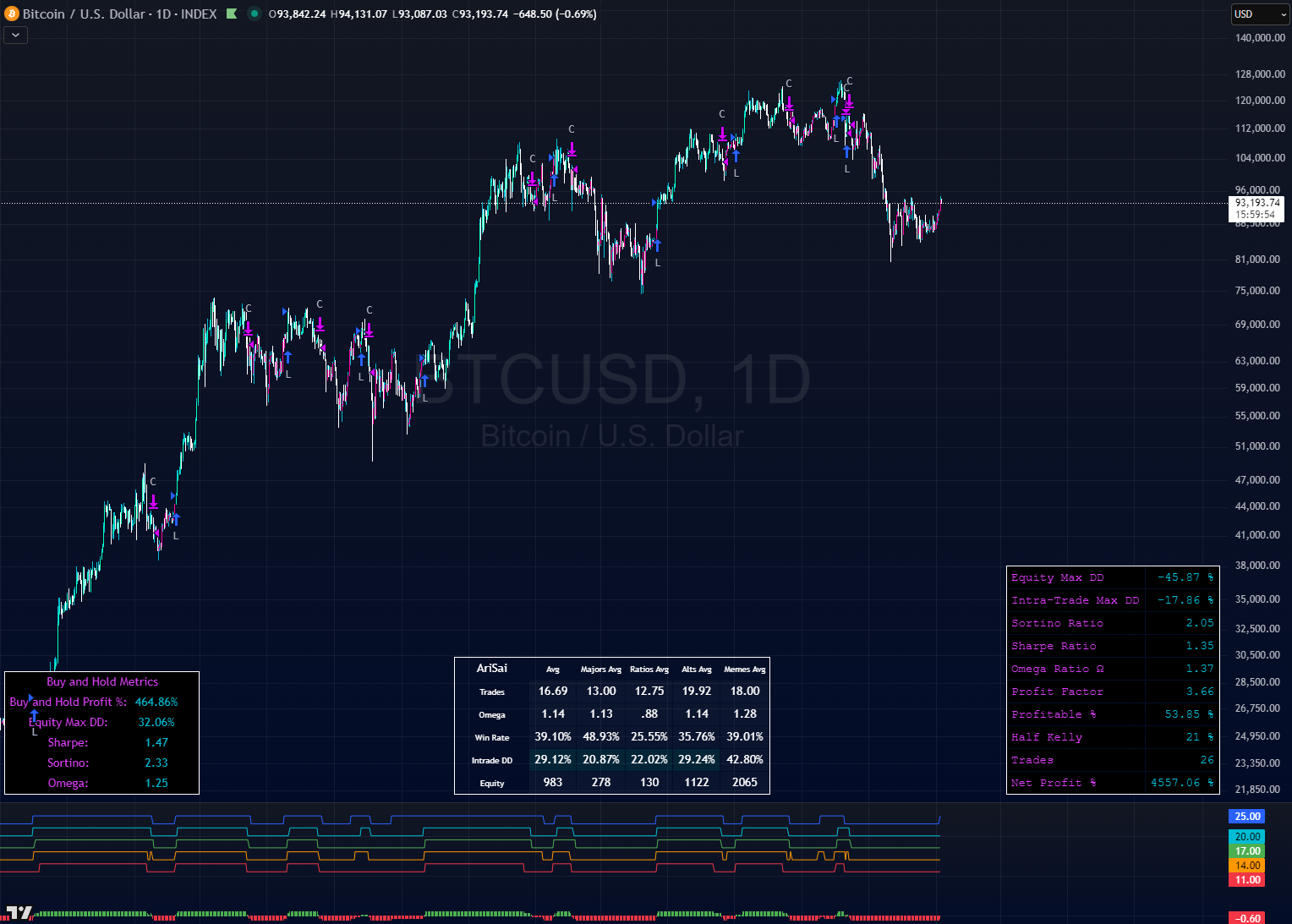Click the red -0.60 indicator value label

pos(1247,918)
